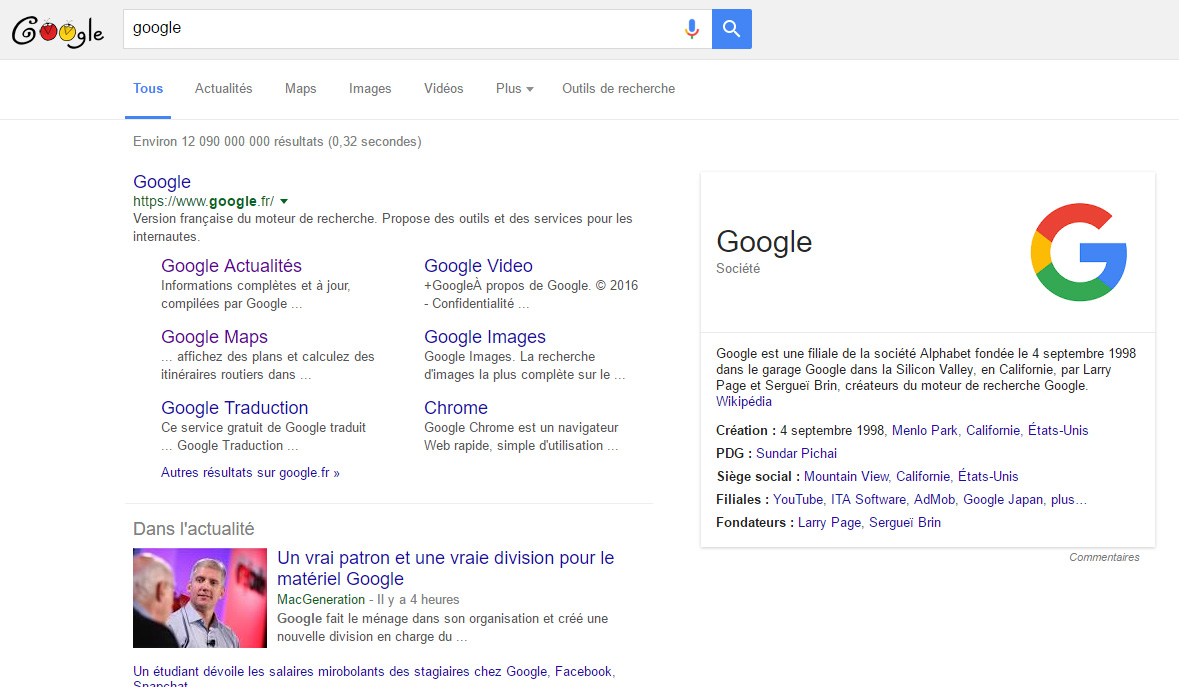Viewport: 1179px width, 687px height.
Task: Click the Commentaires feedback link
Action: (1105, 557)
